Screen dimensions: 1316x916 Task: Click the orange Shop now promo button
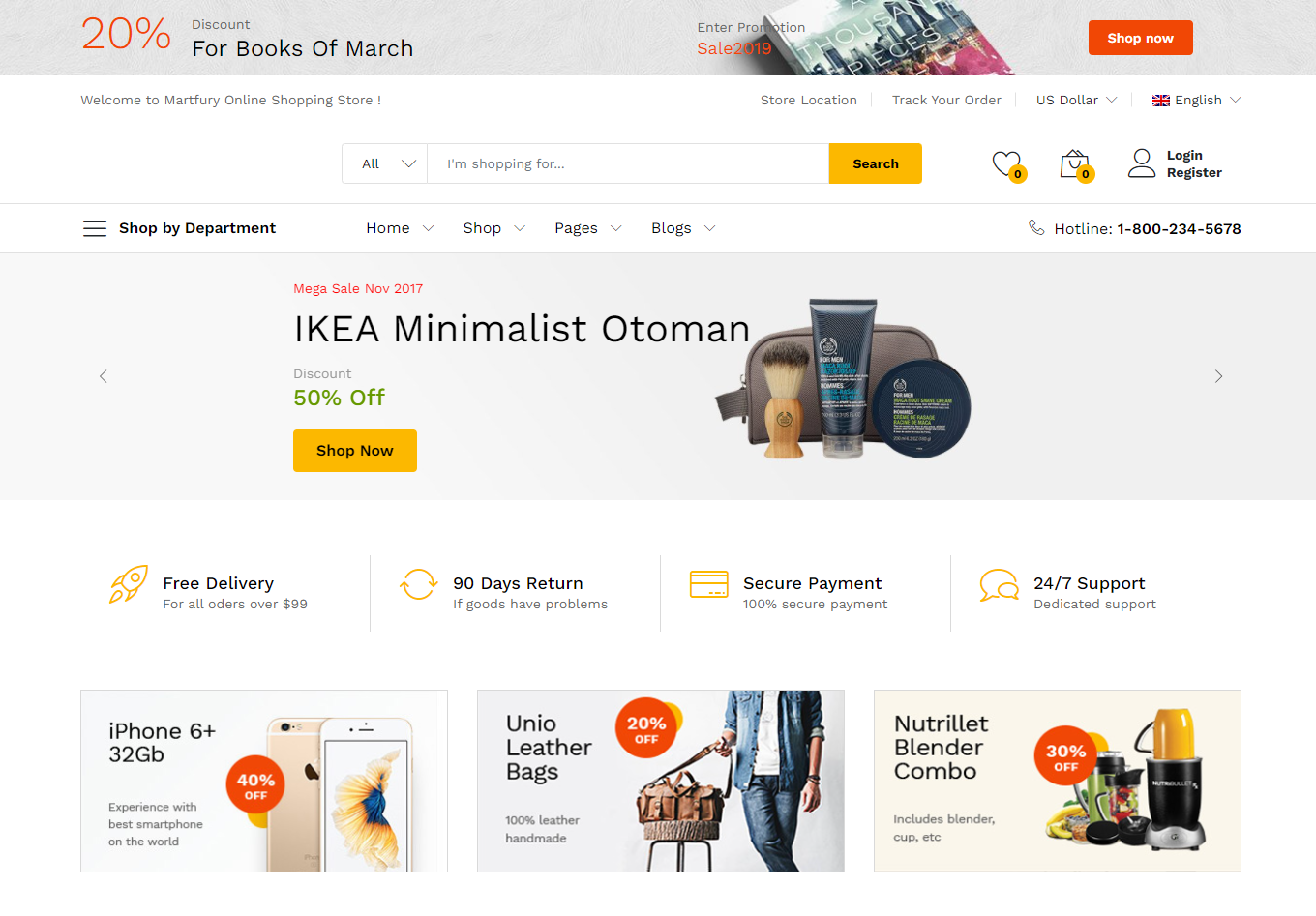1141,38
